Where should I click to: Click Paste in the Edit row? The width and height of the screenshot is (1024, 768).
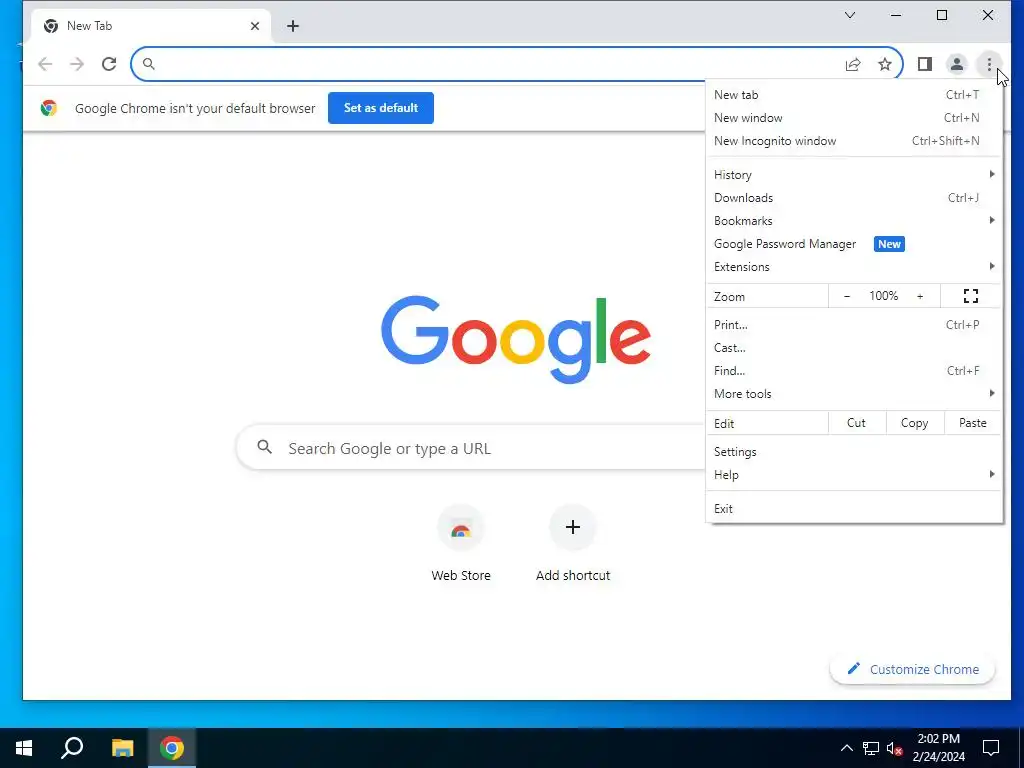(x=973, y=423)
